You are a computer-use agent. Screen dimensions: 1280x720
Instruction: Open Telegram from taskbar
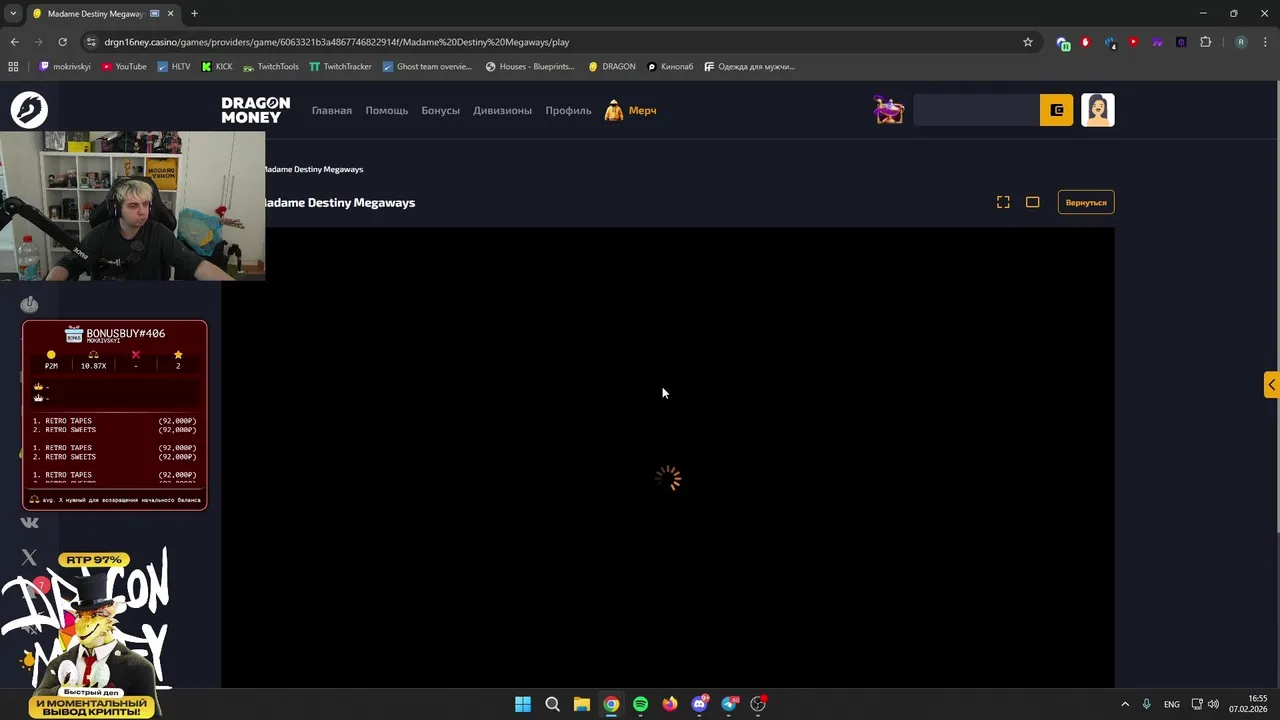pos(729,704)
